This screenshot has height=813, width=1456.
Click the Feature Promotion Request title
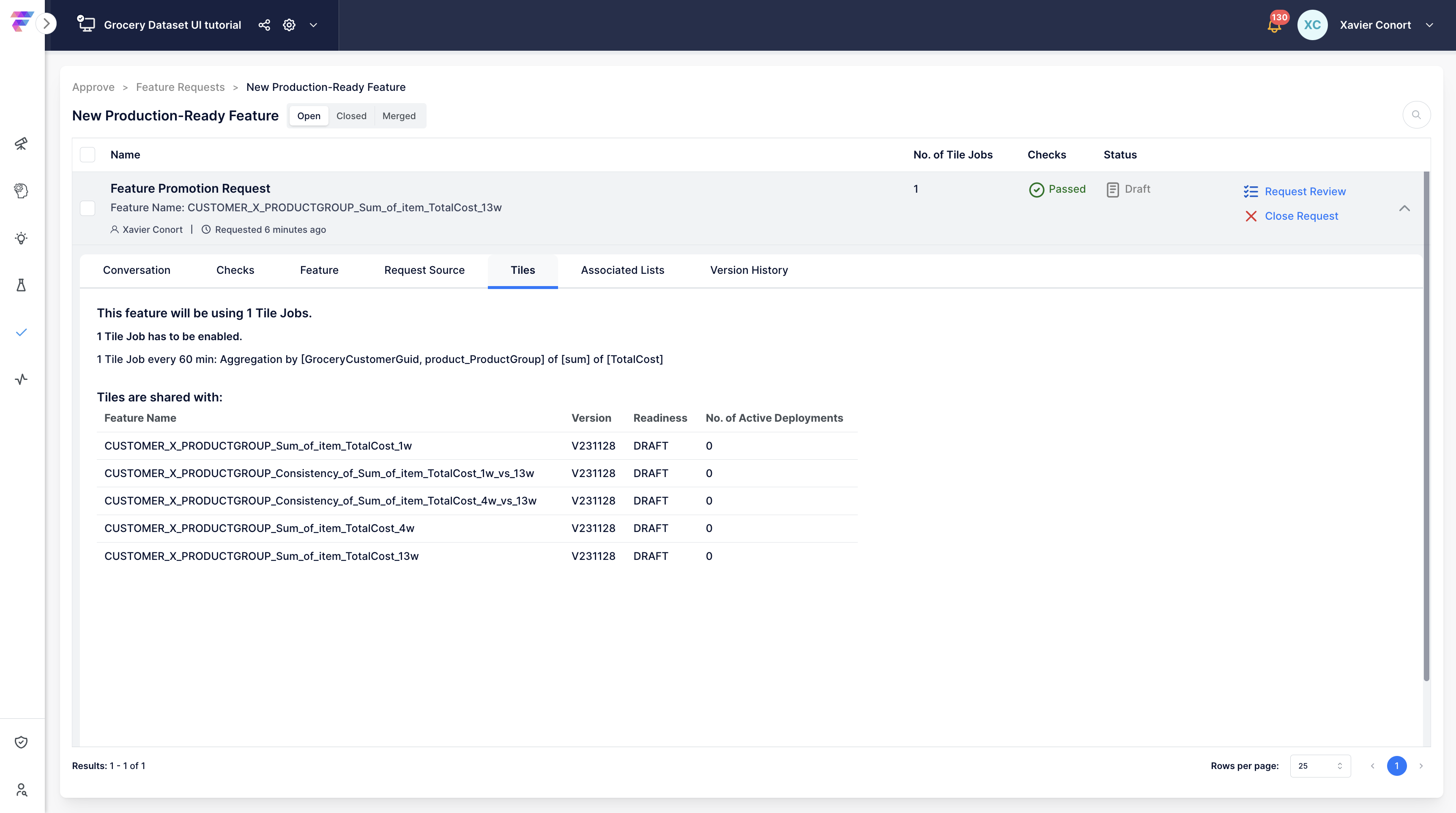pos(190,188)
